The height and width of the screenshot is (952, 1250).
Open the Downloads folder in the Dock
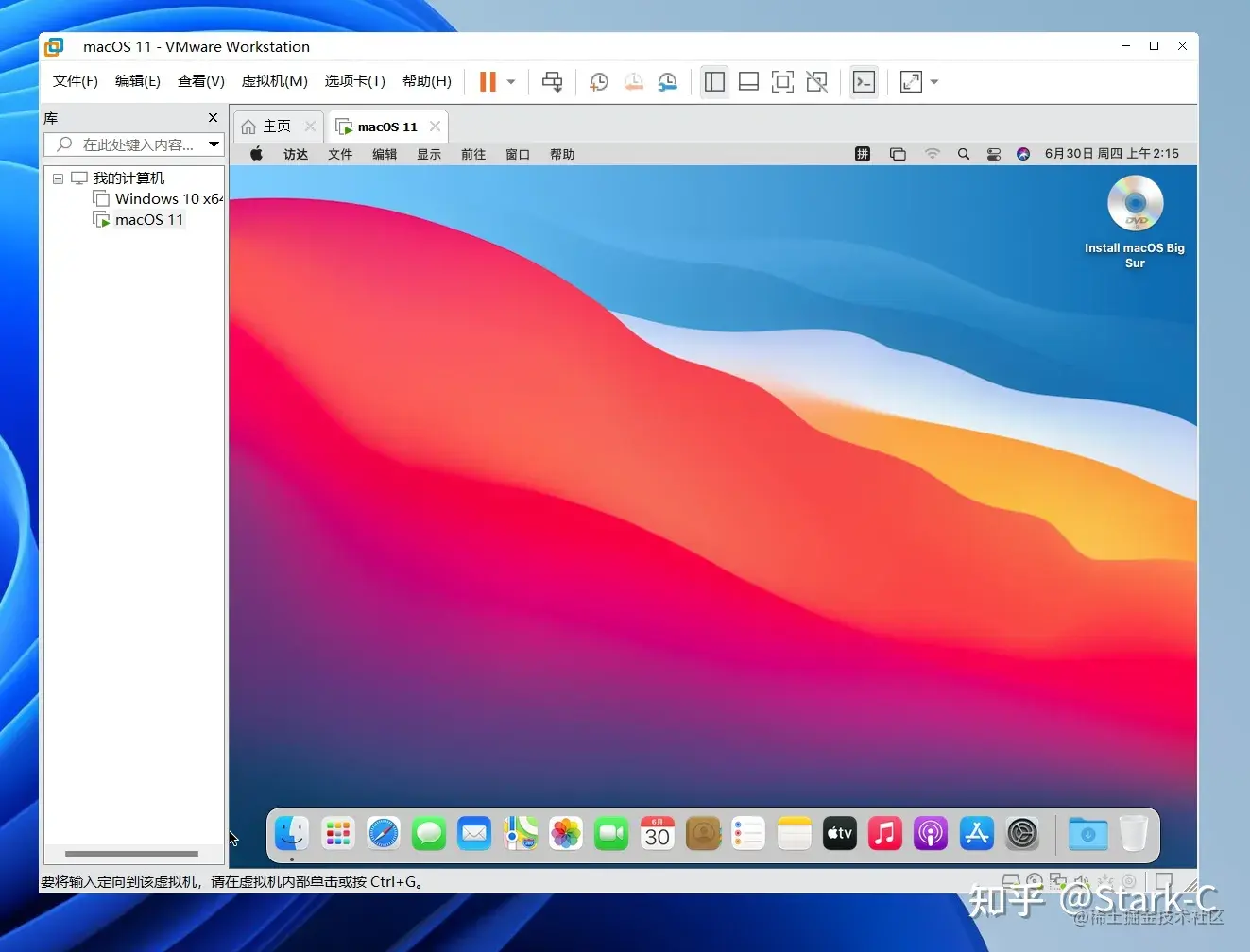pos(1087,833)
